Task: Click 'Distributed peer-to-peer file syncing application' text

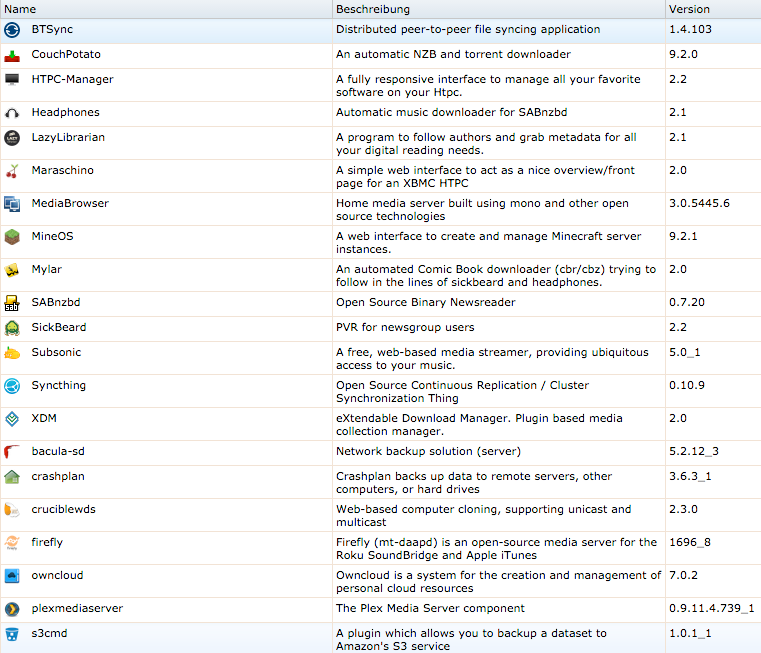Action: pos(468,30)
